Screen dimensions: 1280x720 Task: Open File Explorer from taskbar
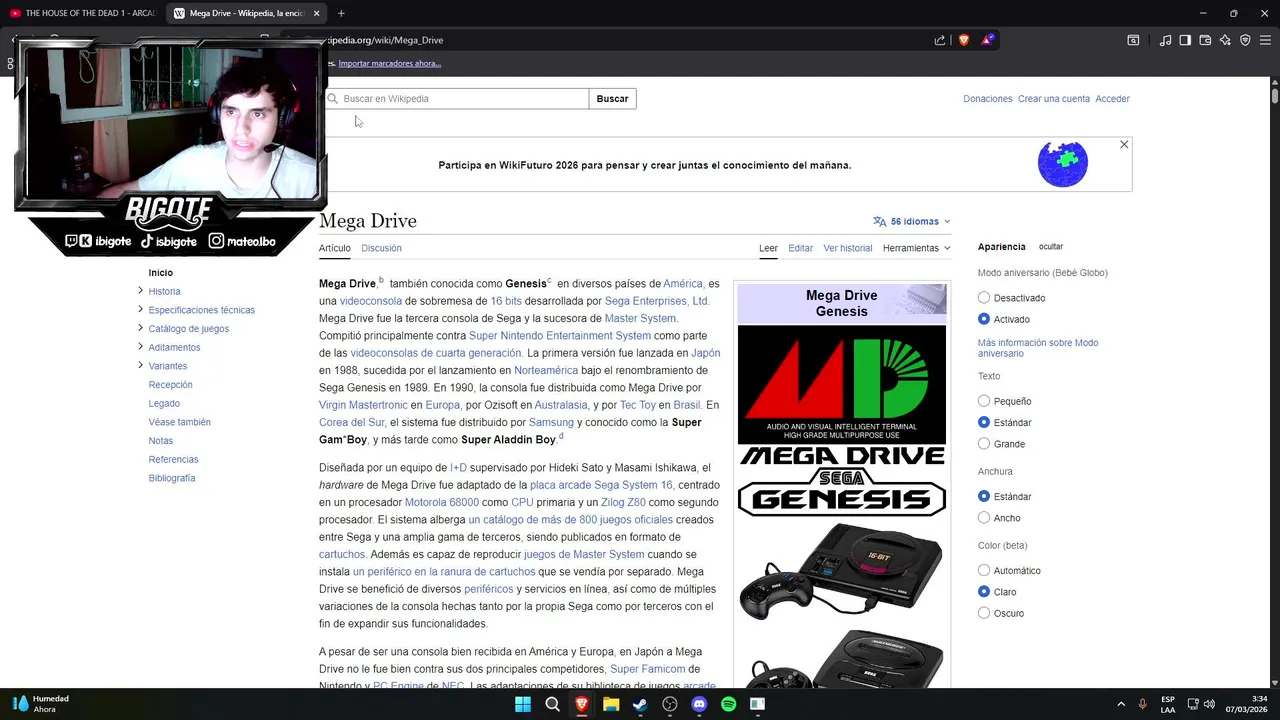[611, 704]
